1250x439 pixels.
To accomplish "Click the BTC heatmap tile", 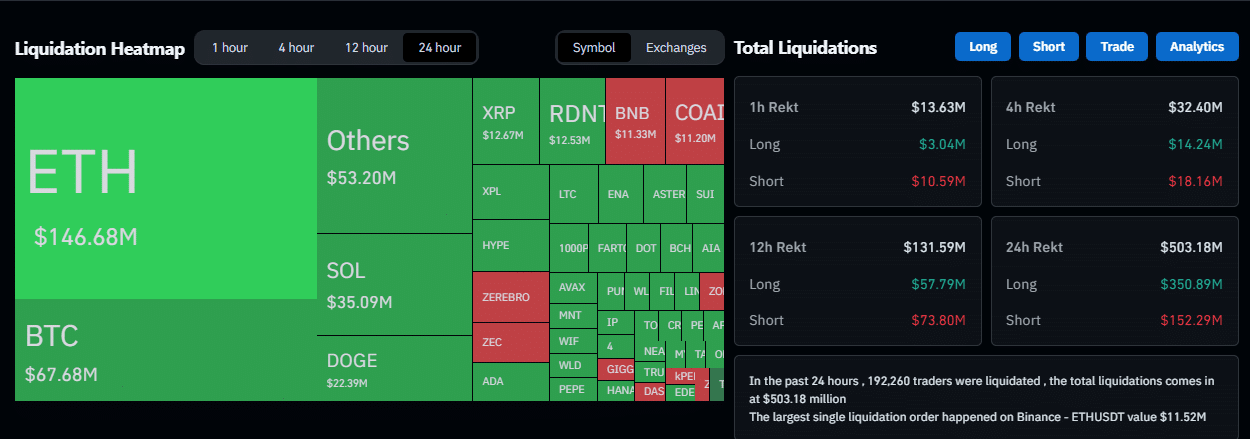I will pyautogui.click(x=165, y=350).
